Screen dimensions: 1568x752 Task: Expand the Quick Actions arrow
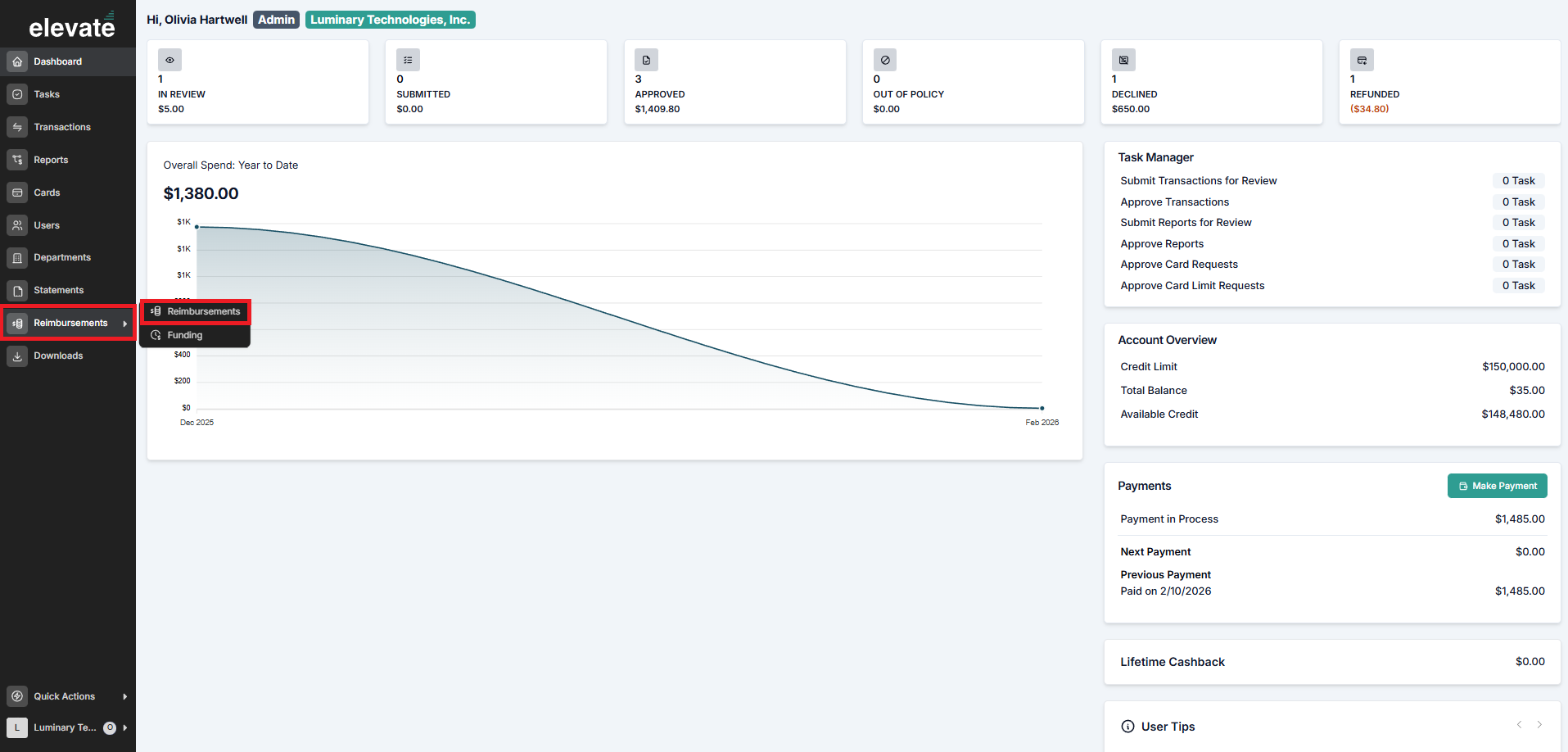[x=125, y=696]
